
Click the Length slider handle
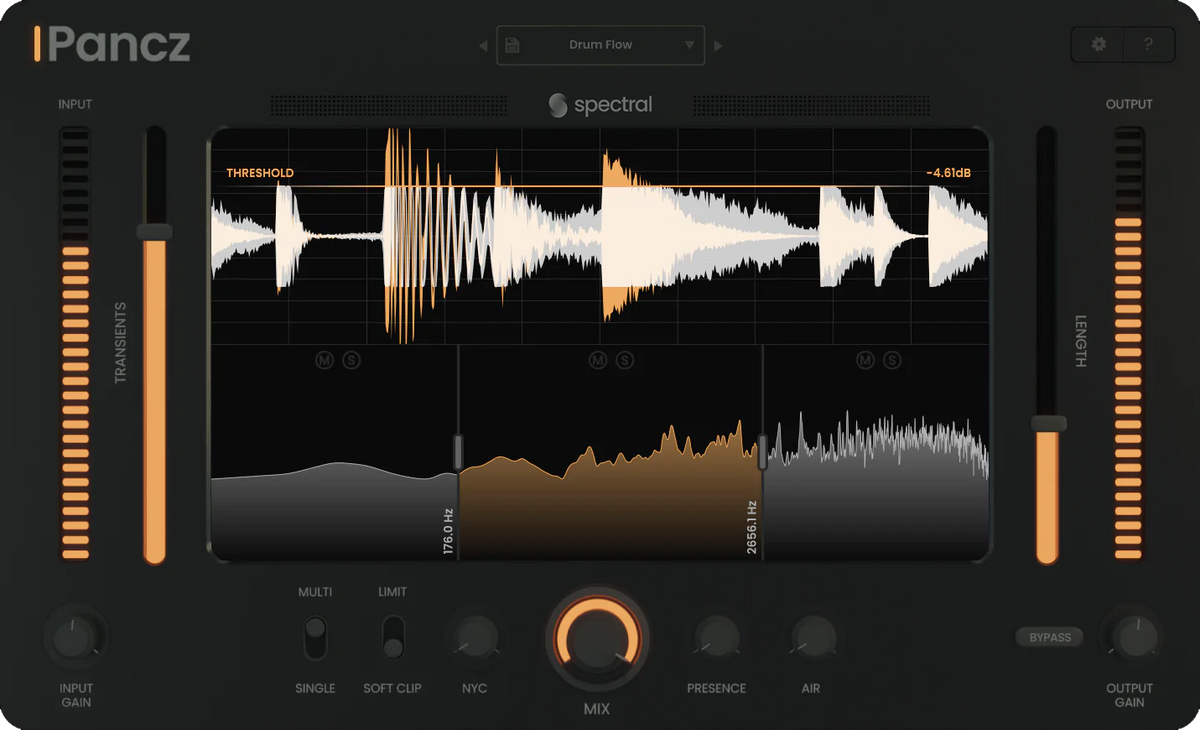[x=1048, y=424]
